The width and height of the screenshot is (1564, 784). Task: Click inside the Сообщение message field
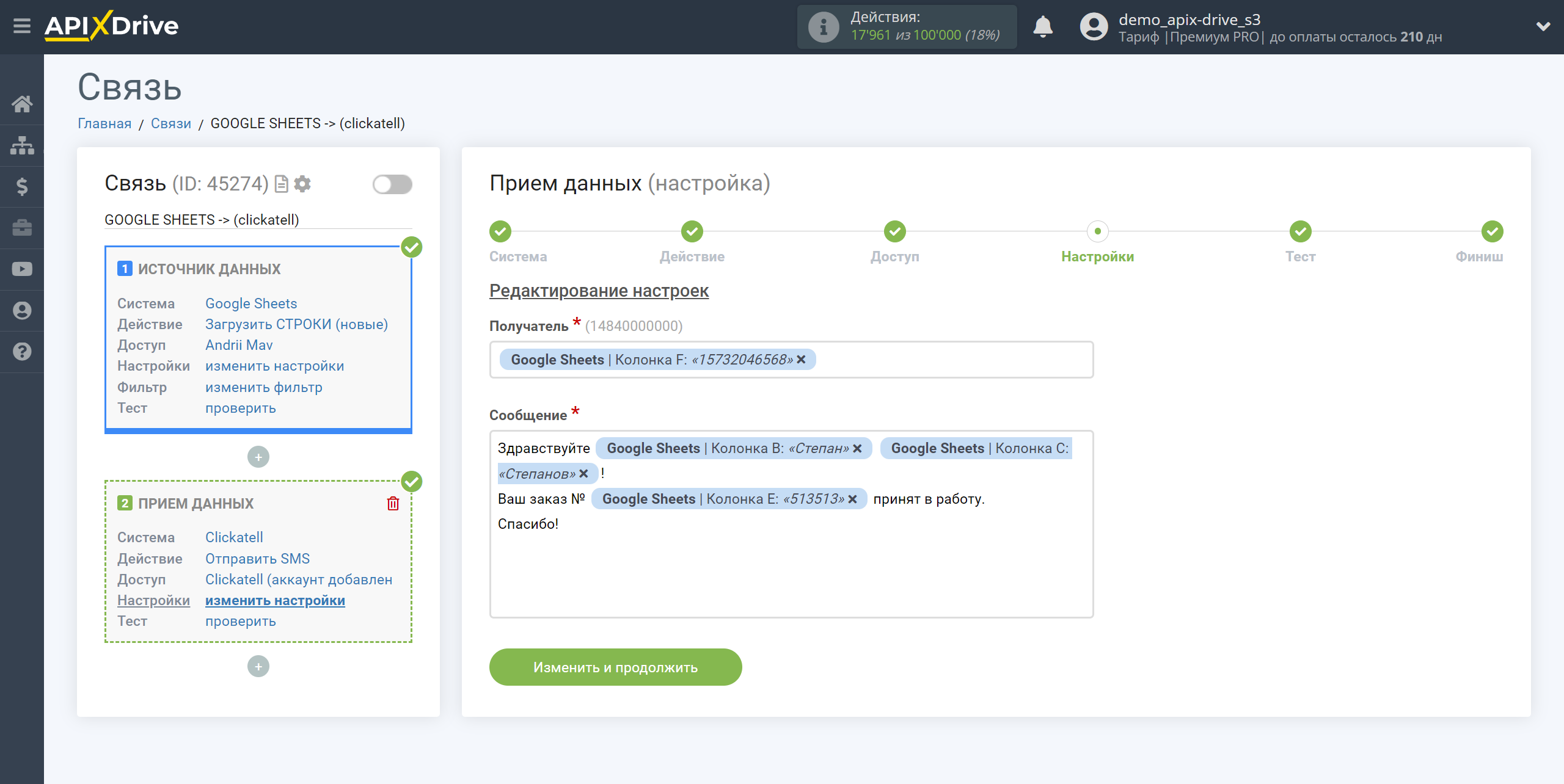[x=791, y=524]
